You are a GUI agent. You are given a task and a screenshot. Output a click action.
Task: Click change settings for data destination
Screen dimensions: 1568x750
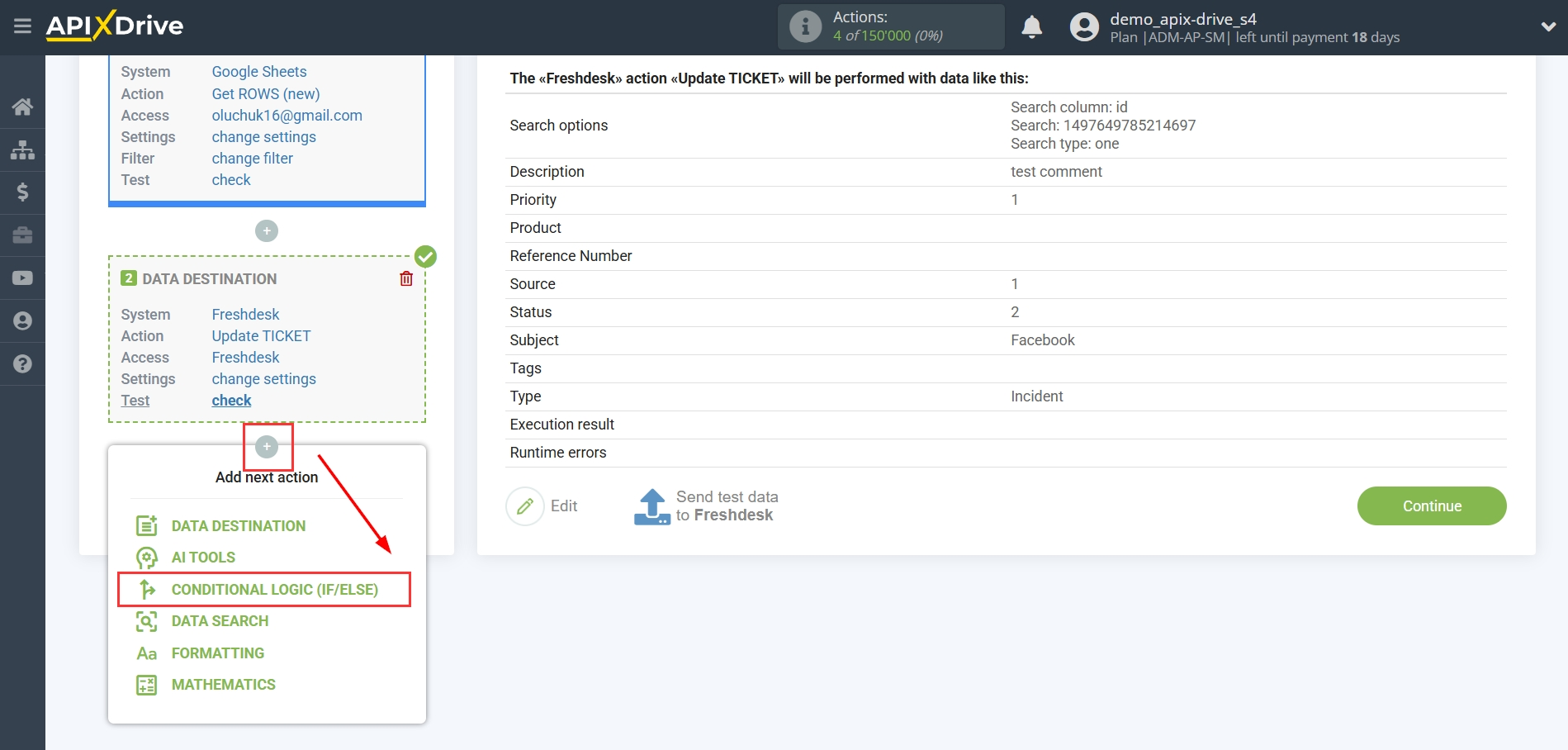point(264,379)
